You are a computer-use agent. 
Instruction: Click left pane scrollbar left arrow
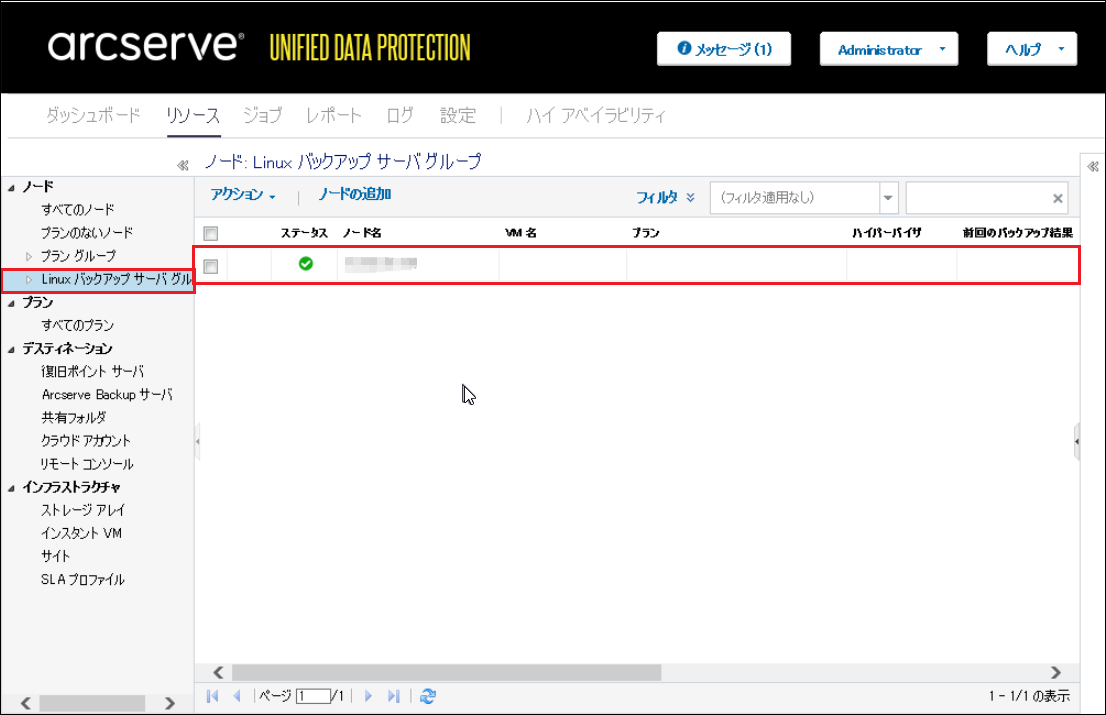[25, 703]
